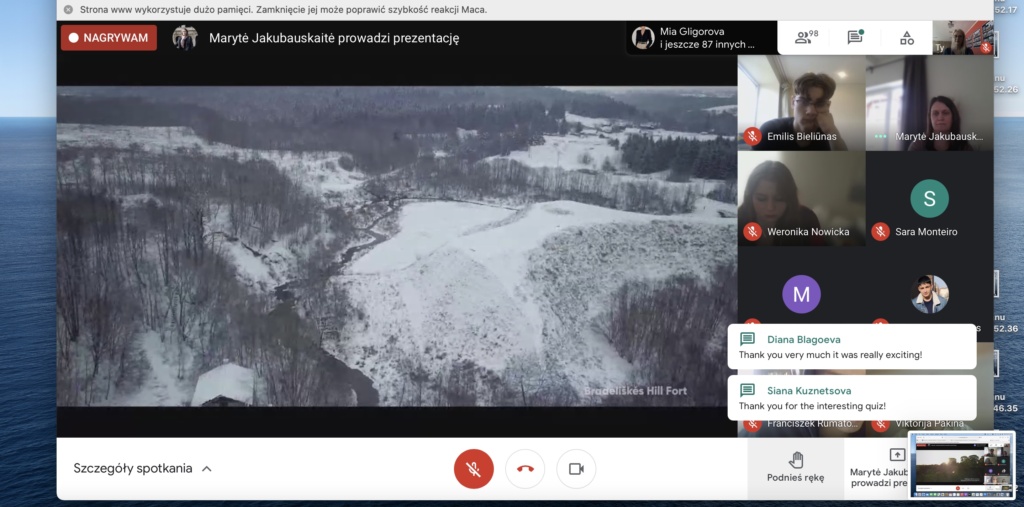Open the activities shapes icon
Screen dimensions: 1024x507
[x=906, y=38]
